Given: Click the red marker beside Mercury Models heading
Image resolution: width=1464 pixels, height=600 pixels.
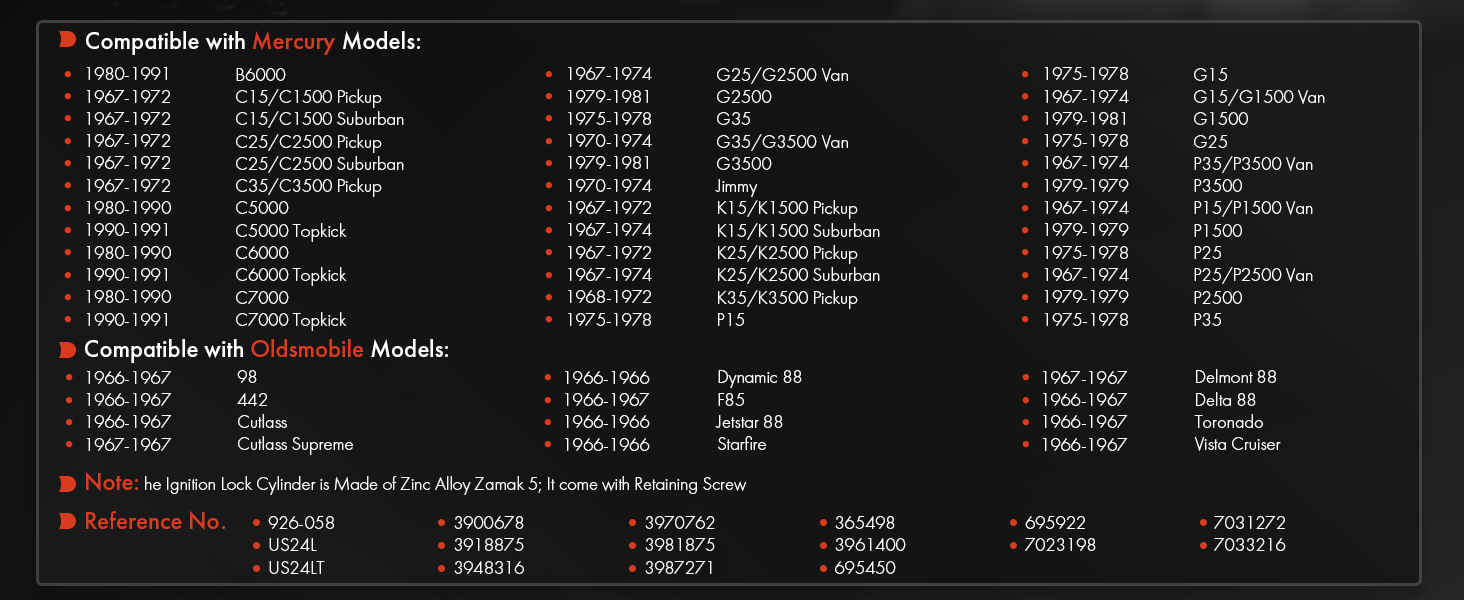Looking at the screenshot, I should click(x=68, y=40).
